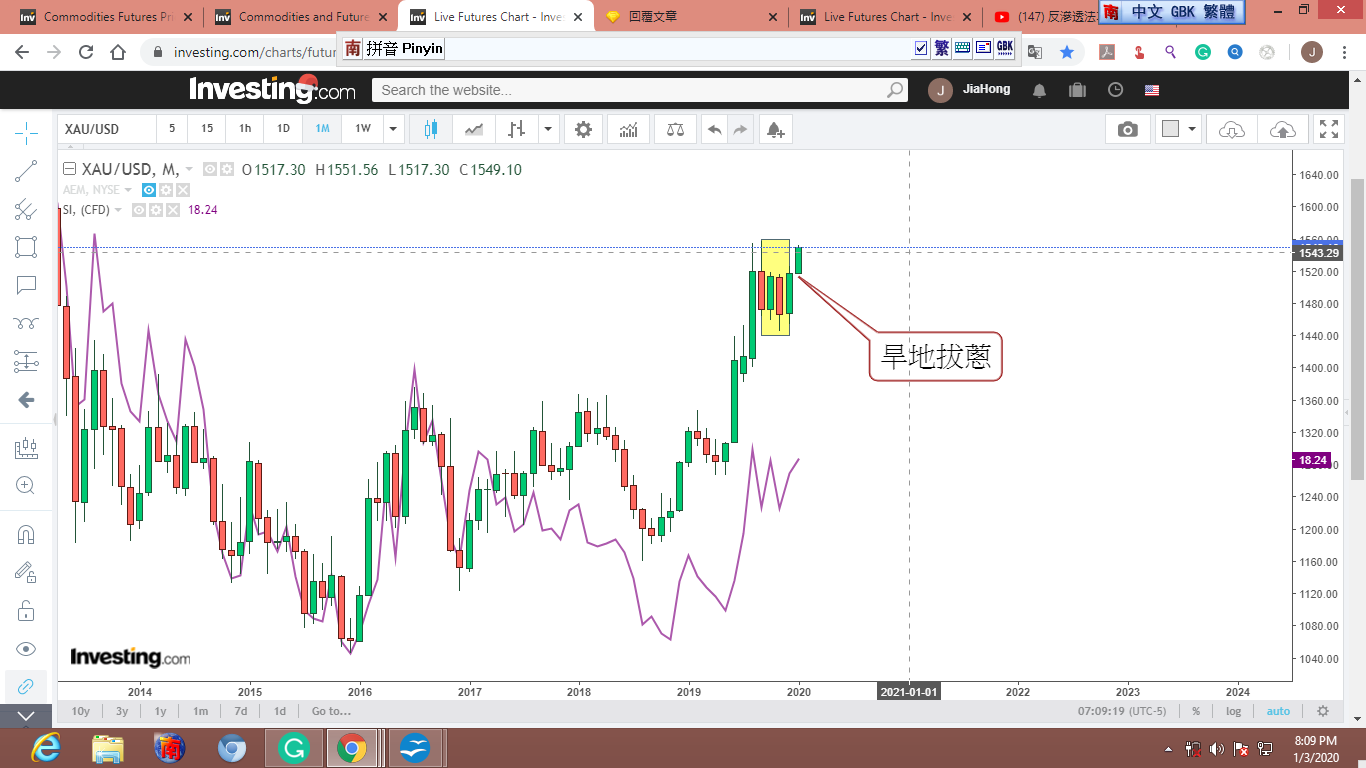The height and width of the screenshot is (768, 1366).
Task: Remove the AEM, NYSE series
Action: (x=183, y=190)
